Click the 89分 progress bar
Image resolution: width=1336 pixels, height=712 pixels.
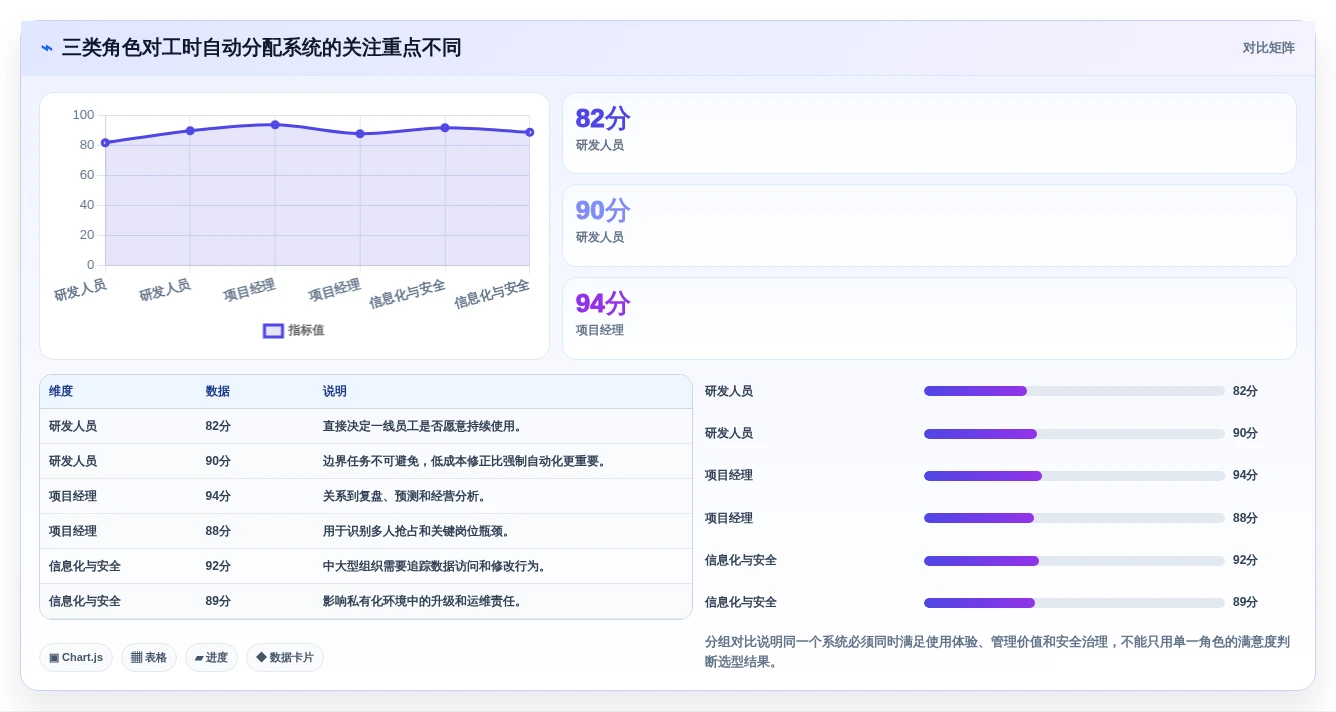point(1074,603)
